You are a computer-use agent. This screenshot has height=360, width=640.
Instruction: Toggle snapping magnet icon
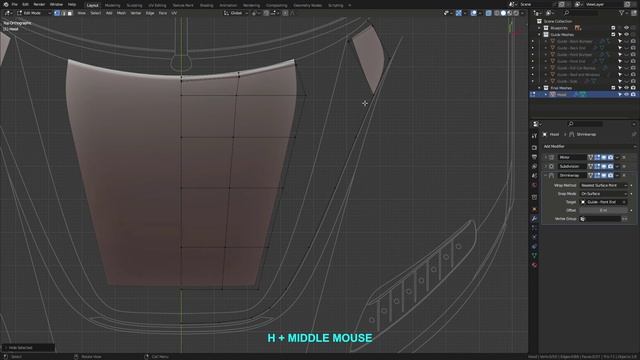[x=266, y=13]
